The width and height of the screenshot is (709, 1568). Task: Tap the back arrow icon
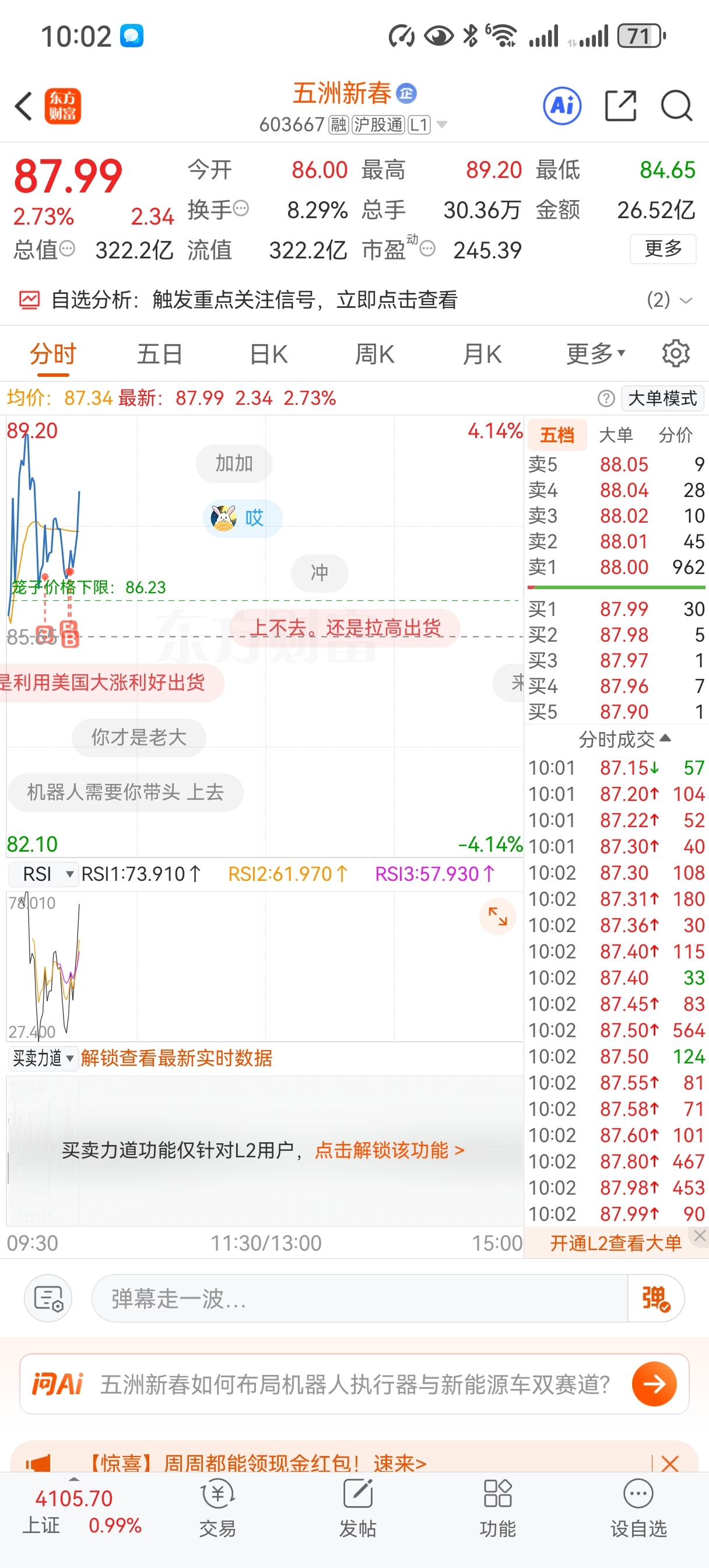pyautogui.click(x=24, y=107)
